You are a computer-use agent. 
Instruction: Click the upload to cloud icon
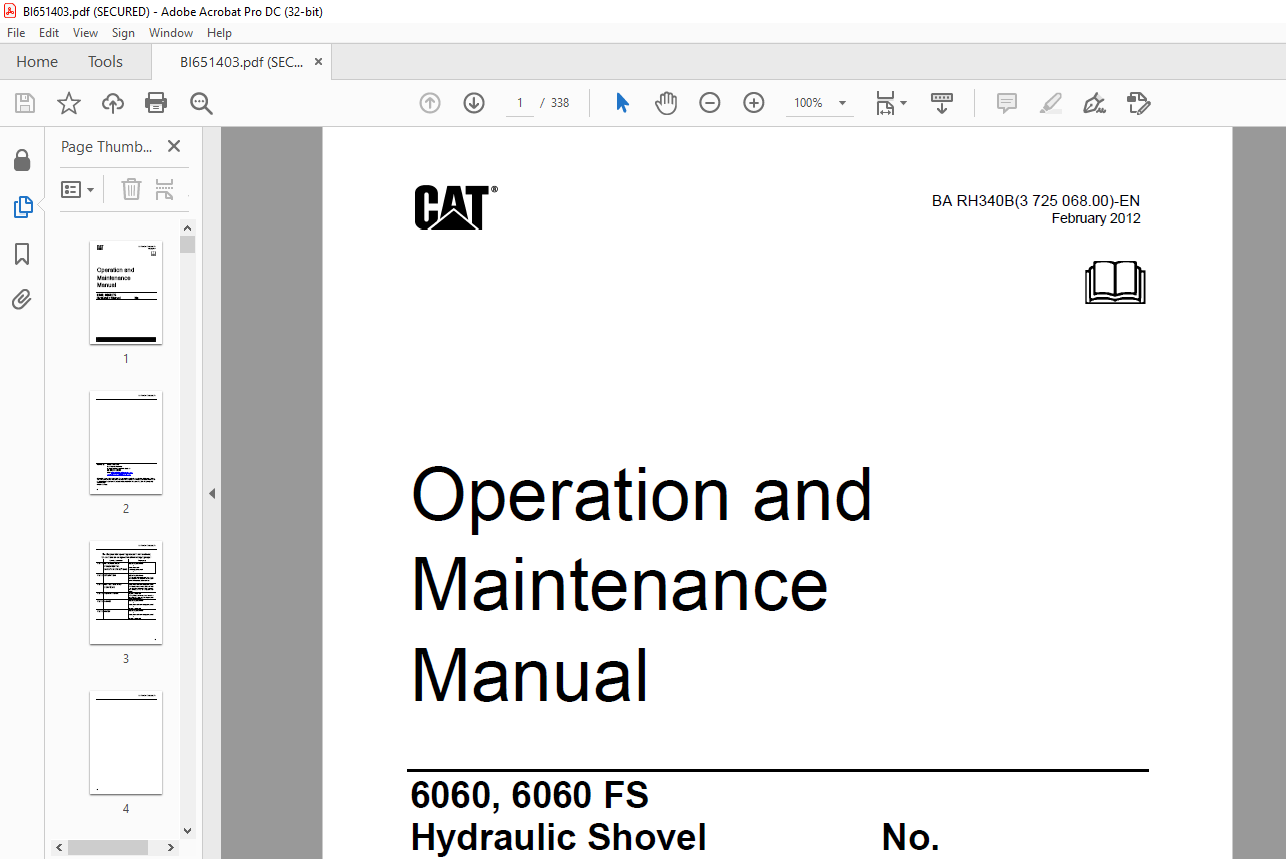point(113,103)
